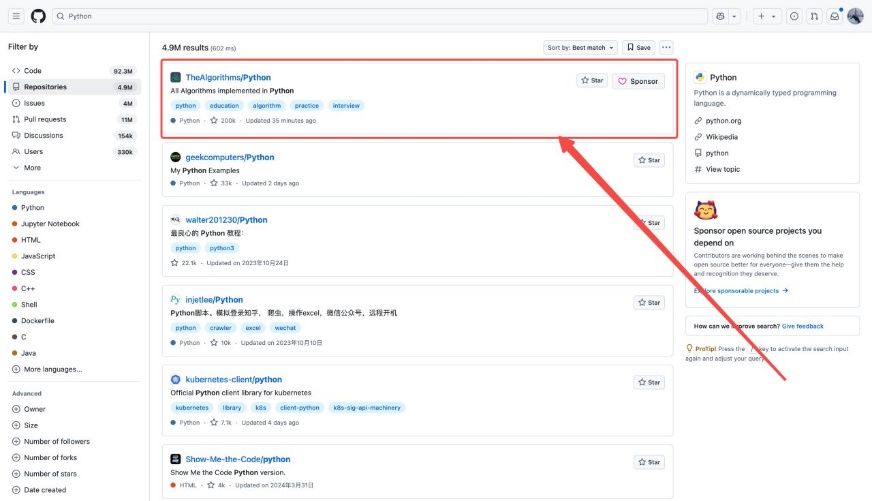This screenshot has height=501, width=872.
Task: Star the geekcomputers/Python repository
Action: point(649,160)
